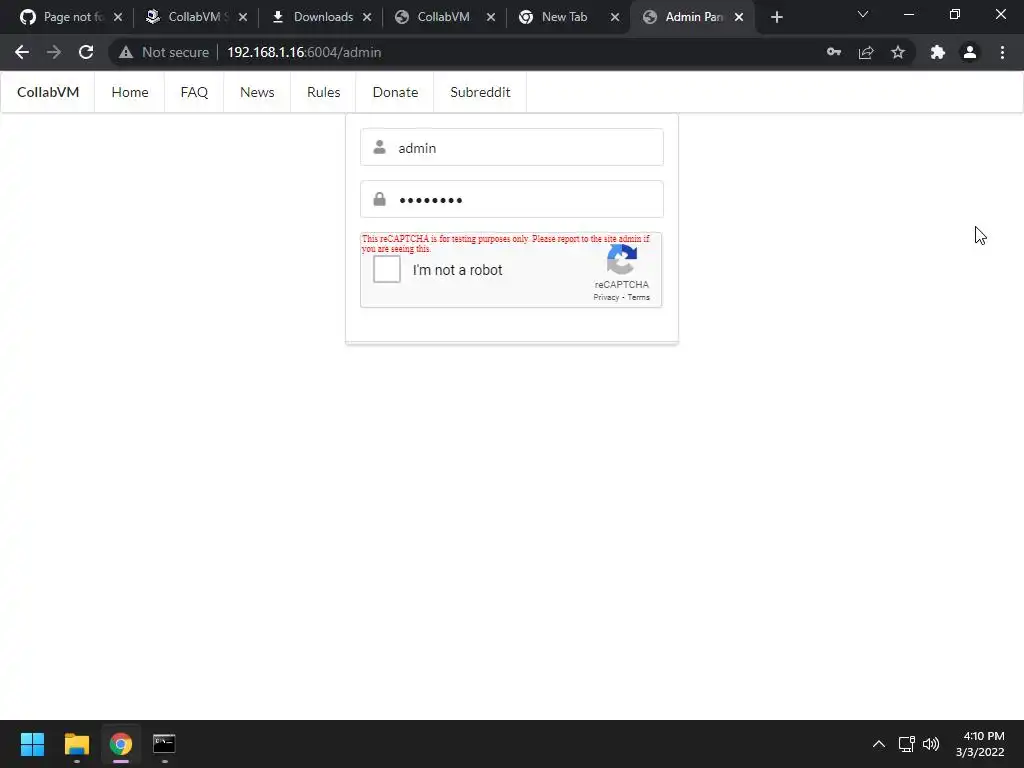Click the reCAPTCHA Terms link
The width and height of the screenshot is (1024, 768).
pos(639,297)
